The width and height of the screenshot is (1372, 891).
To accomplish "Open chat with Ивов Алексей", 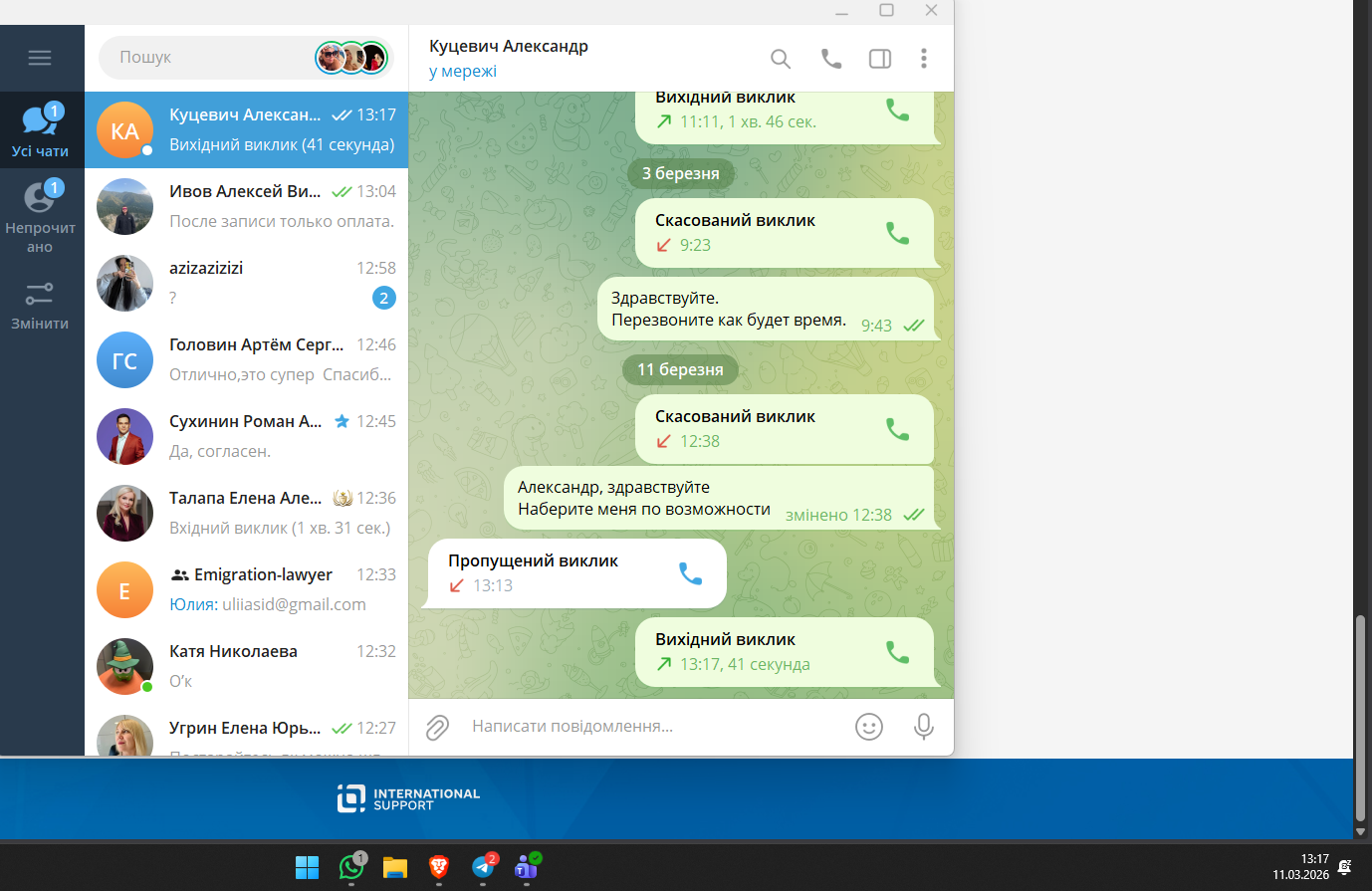I will 246,207.
